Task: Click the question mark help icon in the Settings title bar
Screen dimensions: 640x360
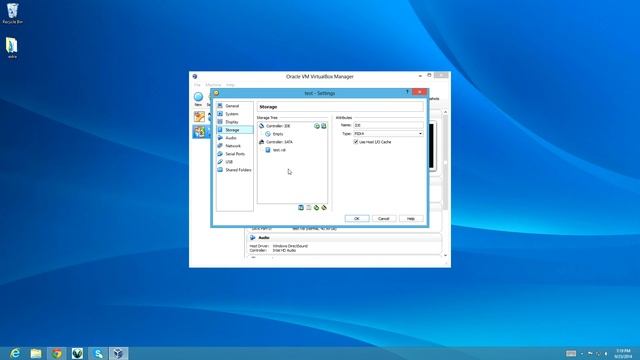Action: [x=407, y=92]
